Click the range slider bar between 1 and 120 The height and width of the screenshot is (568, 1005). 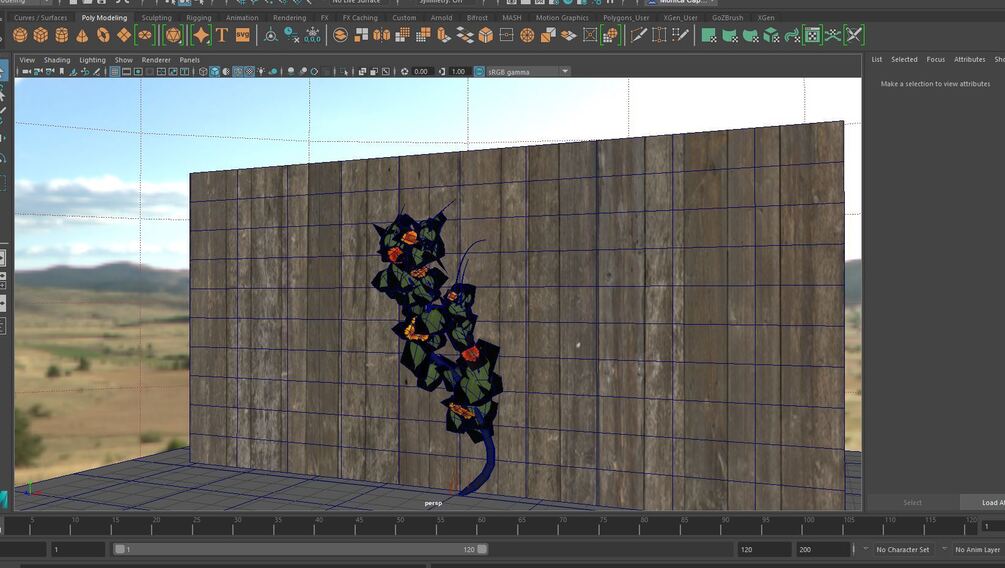point(301,549)
